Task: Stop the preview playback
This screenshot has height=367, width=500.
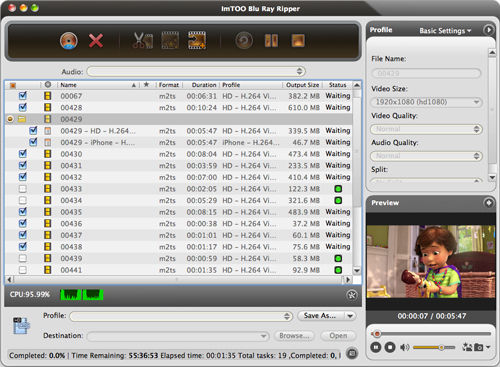Action: [x=390, y=347]
